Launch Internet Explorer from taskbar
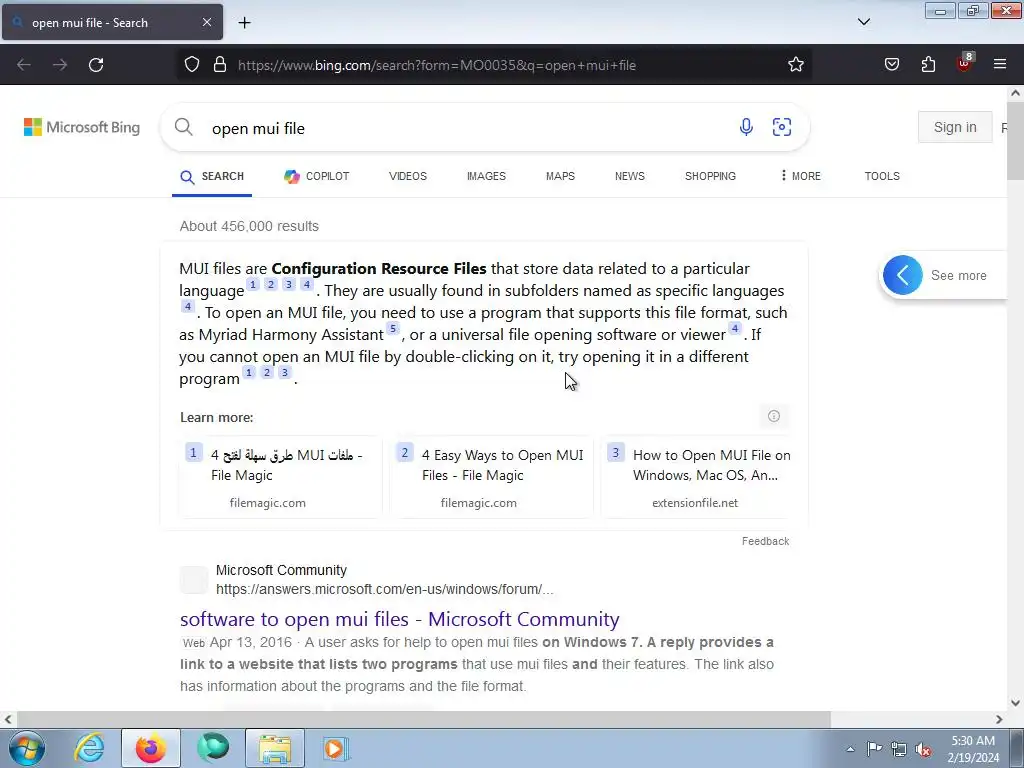This screenshot has height=768, width=1024. (89, 748)
